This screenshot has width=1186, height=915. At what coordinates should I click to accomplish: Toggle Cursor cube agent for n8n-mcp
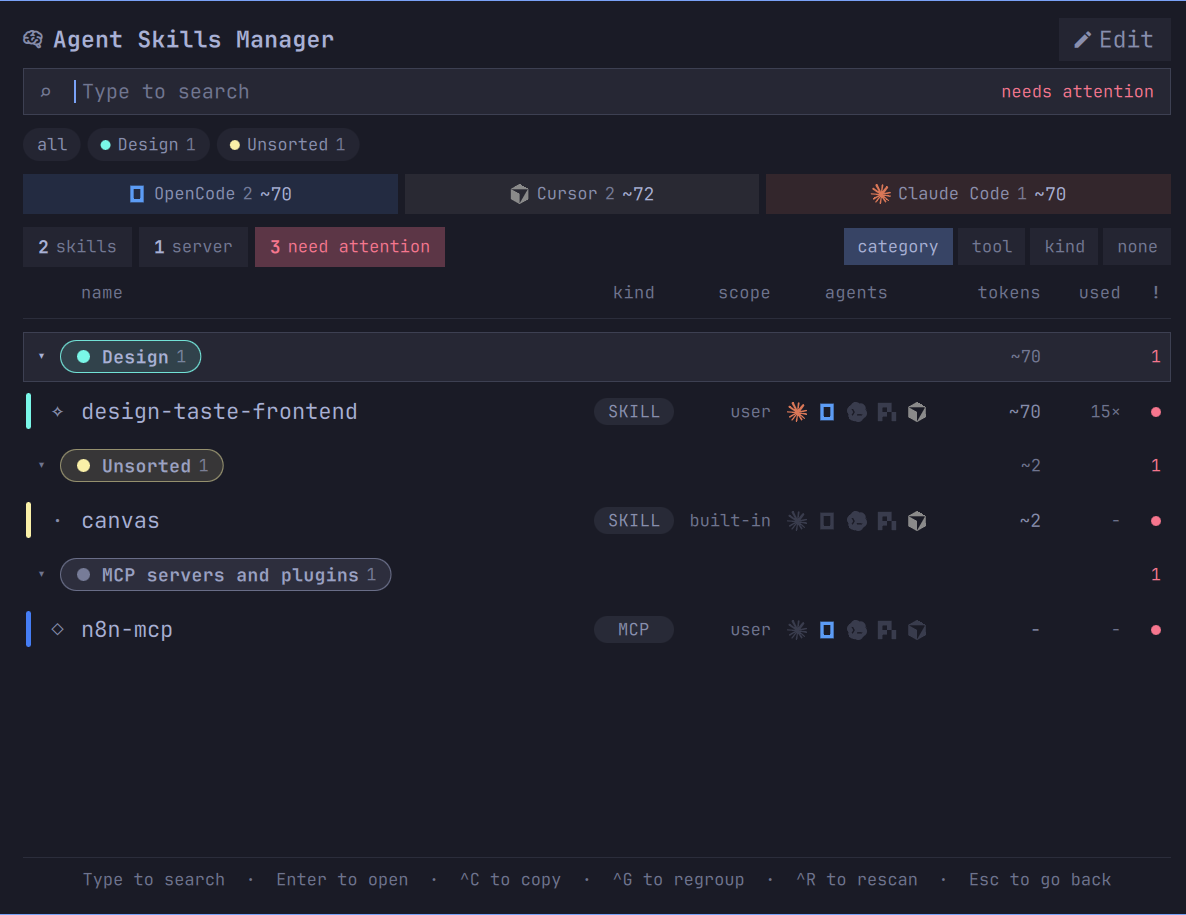click(x=917, y=630)
